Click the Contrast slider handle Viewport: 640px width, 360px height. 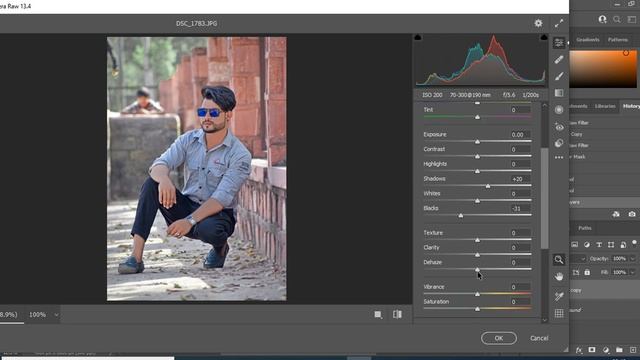point(477,156)
